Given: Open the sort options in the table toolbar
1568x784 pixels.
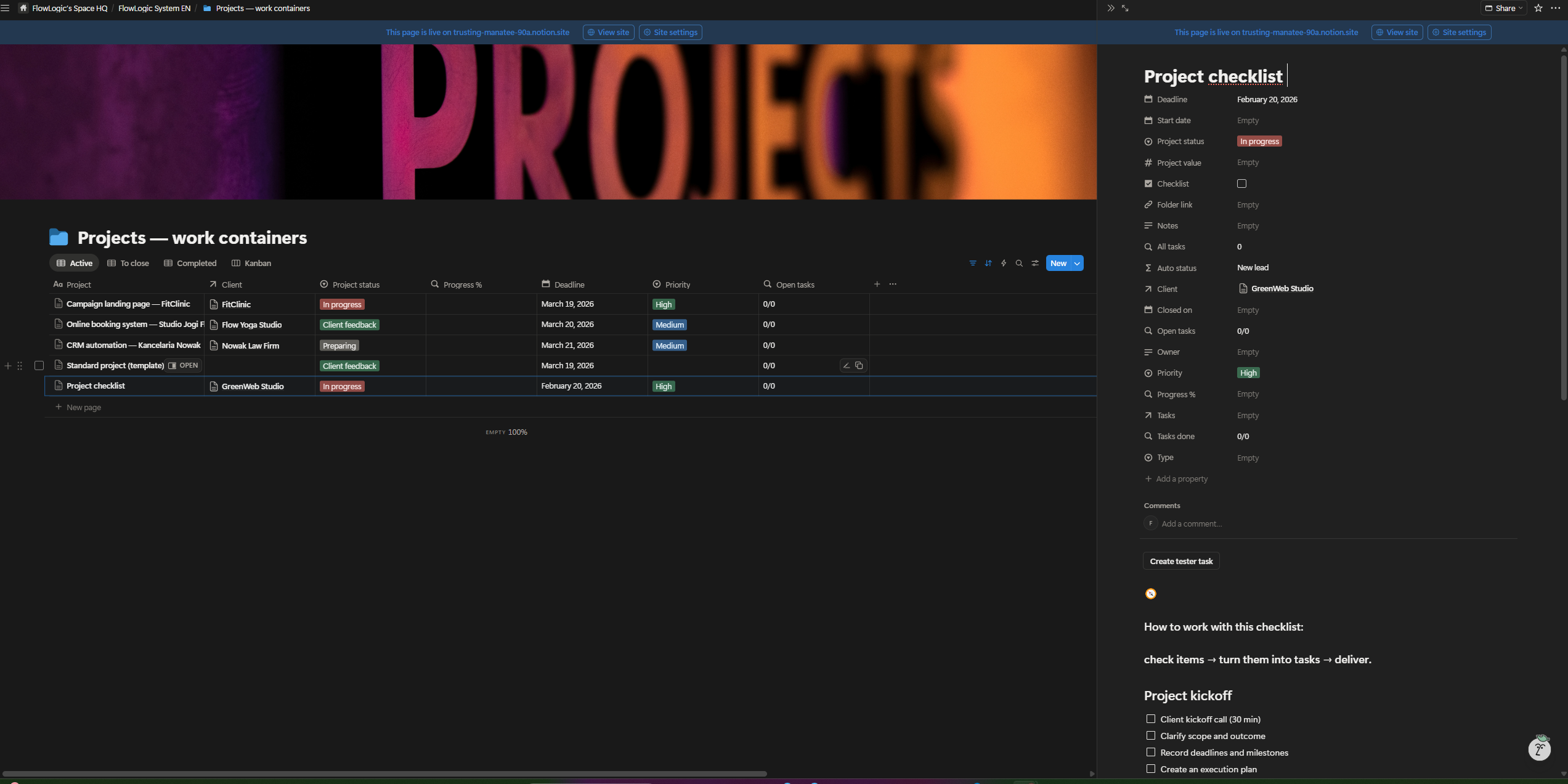Looking at the screenshot, I should [988, 263].
